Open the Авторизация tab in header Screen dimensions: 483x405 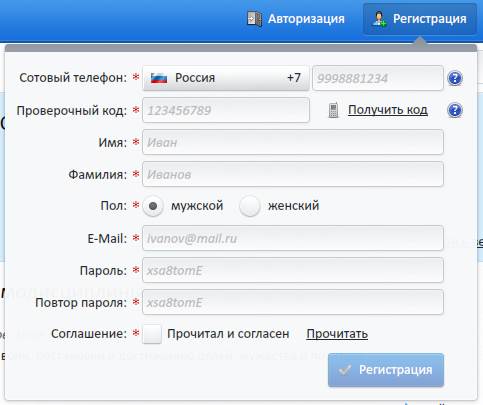click(295, 19)
